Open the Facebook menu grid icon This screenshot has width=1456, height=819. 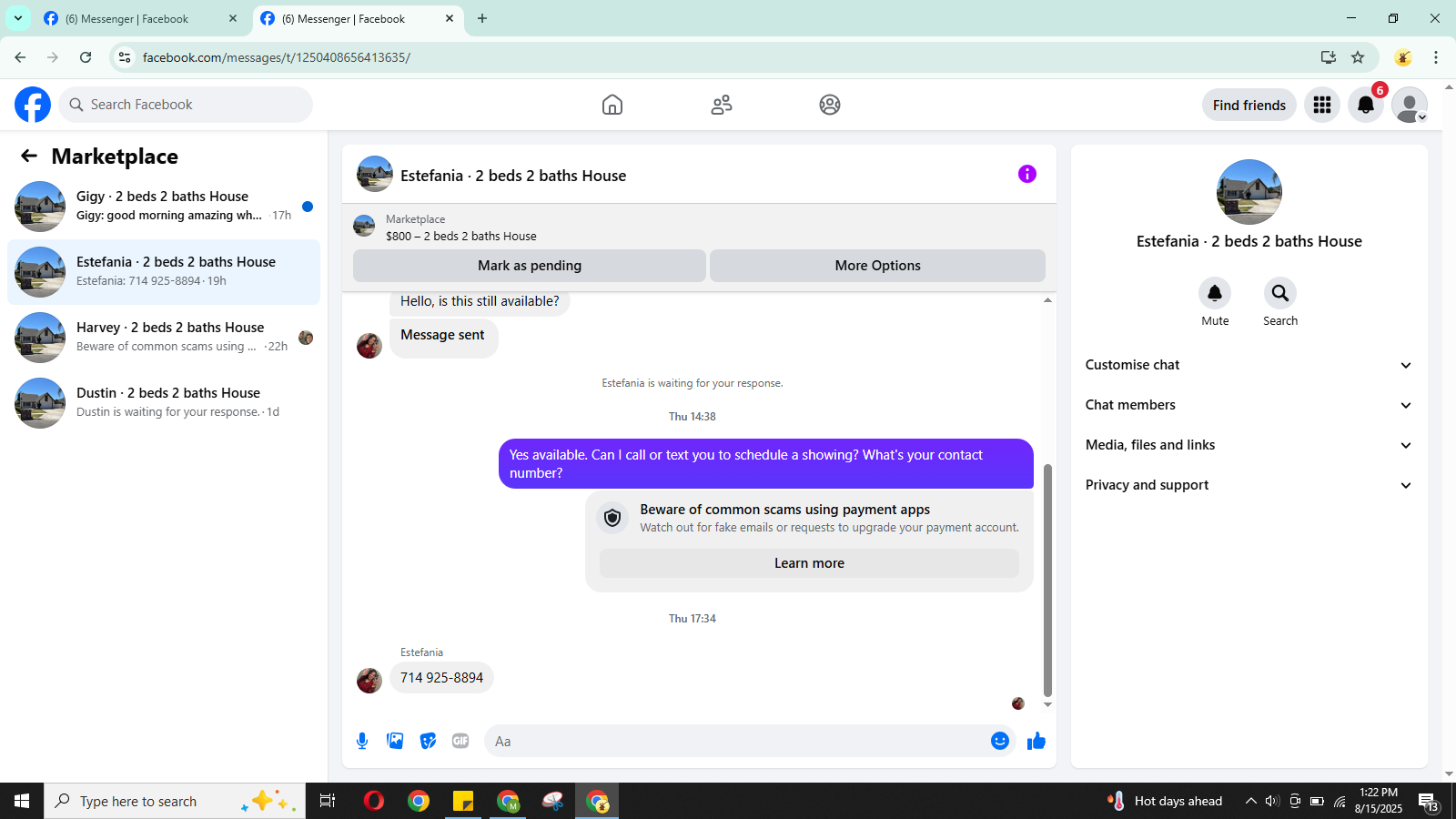(1322, 105)
